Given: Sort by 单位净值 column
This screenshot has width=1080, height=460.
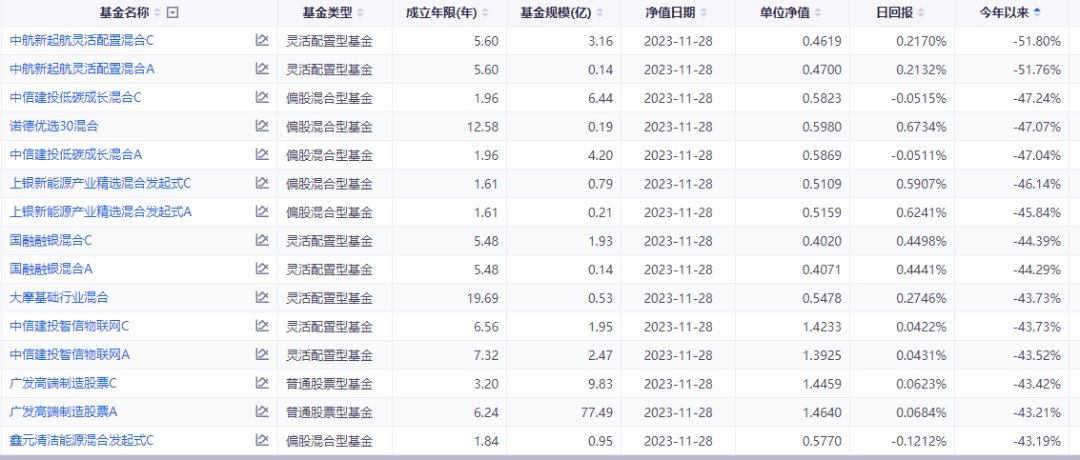Looking at the screenshot, I should tap(817, 13).
